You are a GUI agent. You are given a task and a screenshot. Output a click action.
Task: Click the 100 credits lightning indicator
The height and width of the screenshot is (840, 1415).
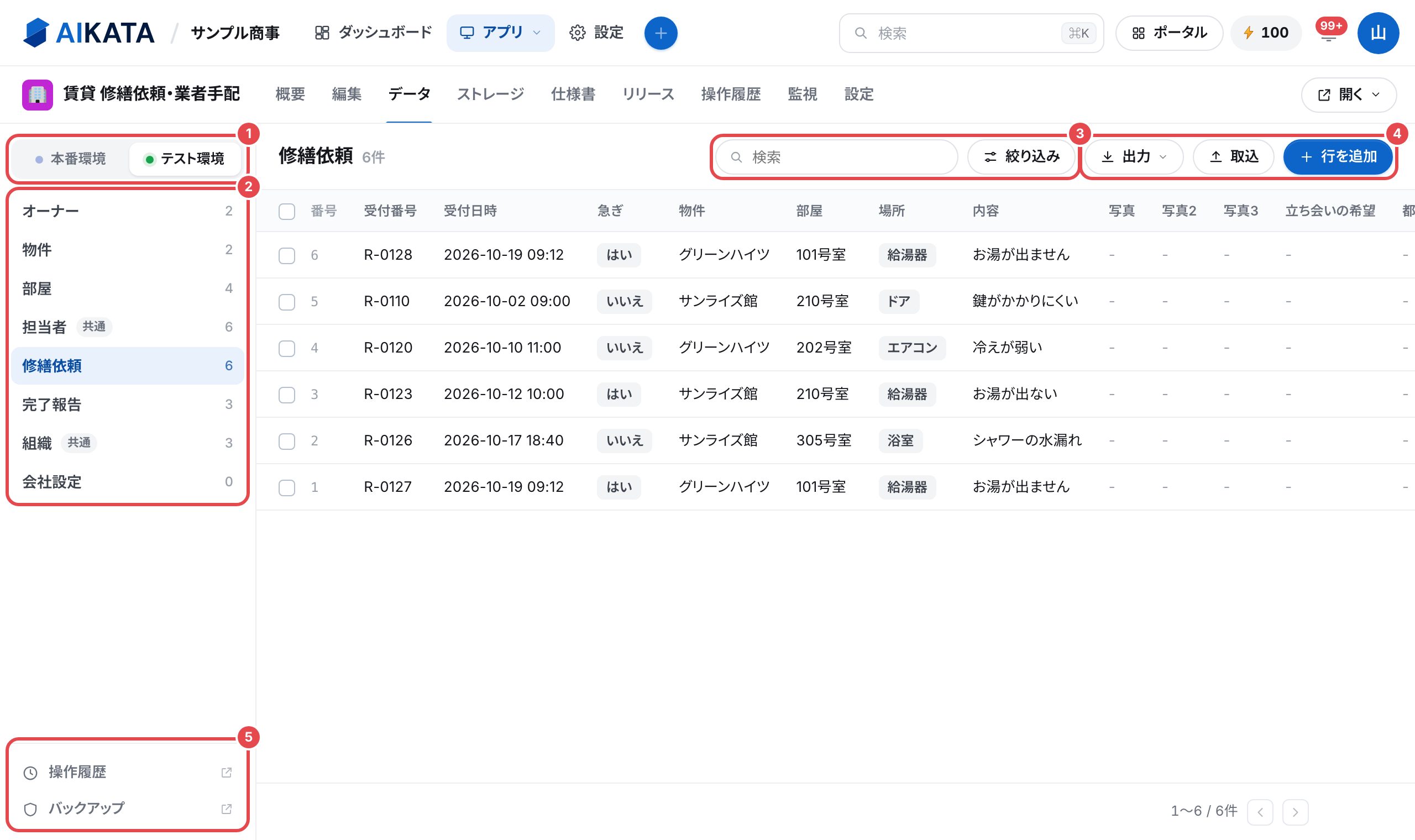(x=1266, y=33)
